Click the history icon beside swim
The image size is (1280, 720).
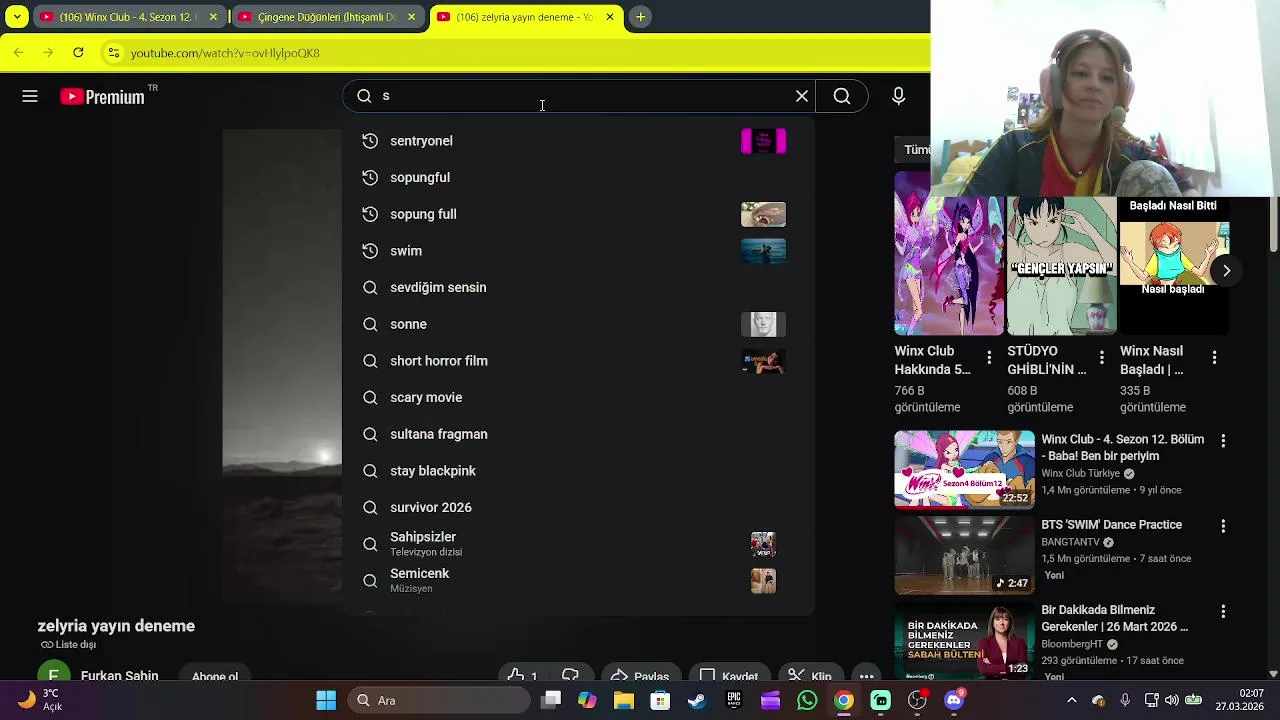[370, 251]
